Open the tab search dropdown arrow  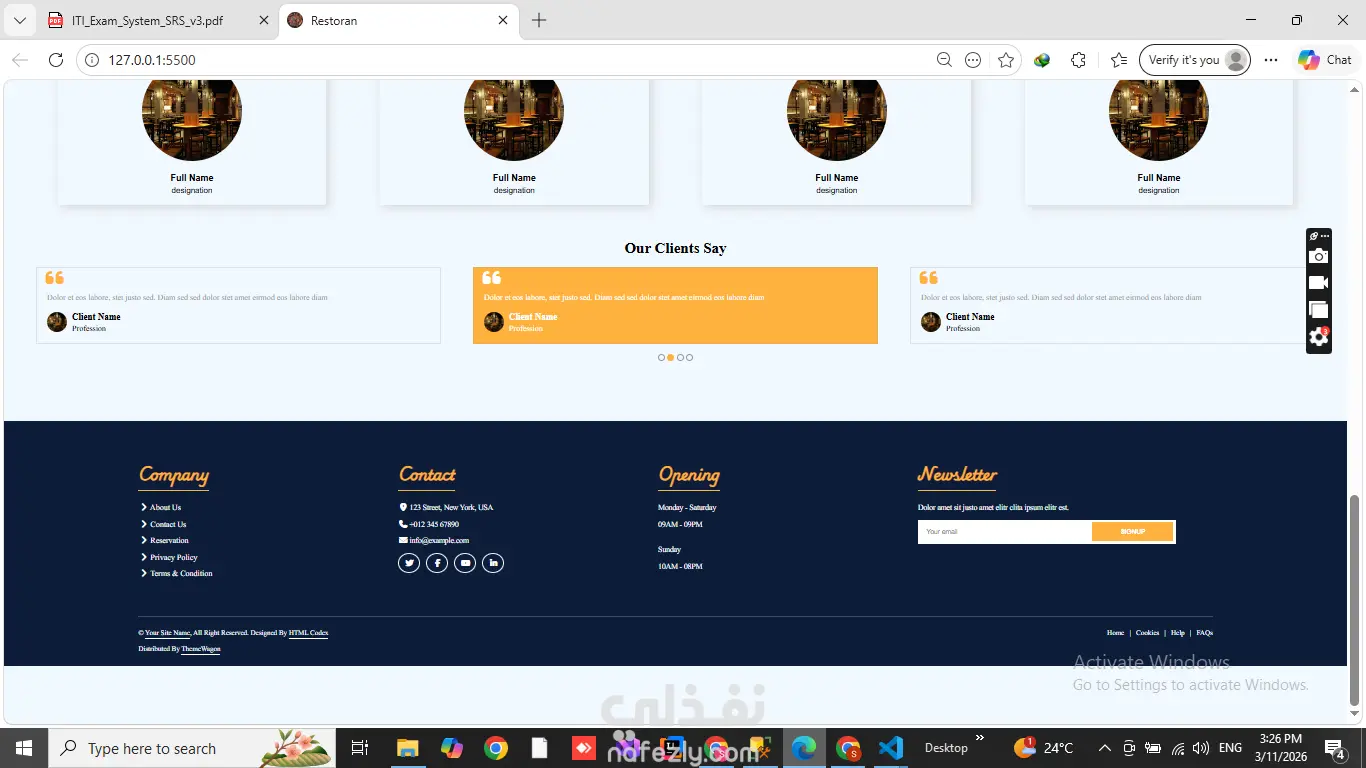[20, 20]
